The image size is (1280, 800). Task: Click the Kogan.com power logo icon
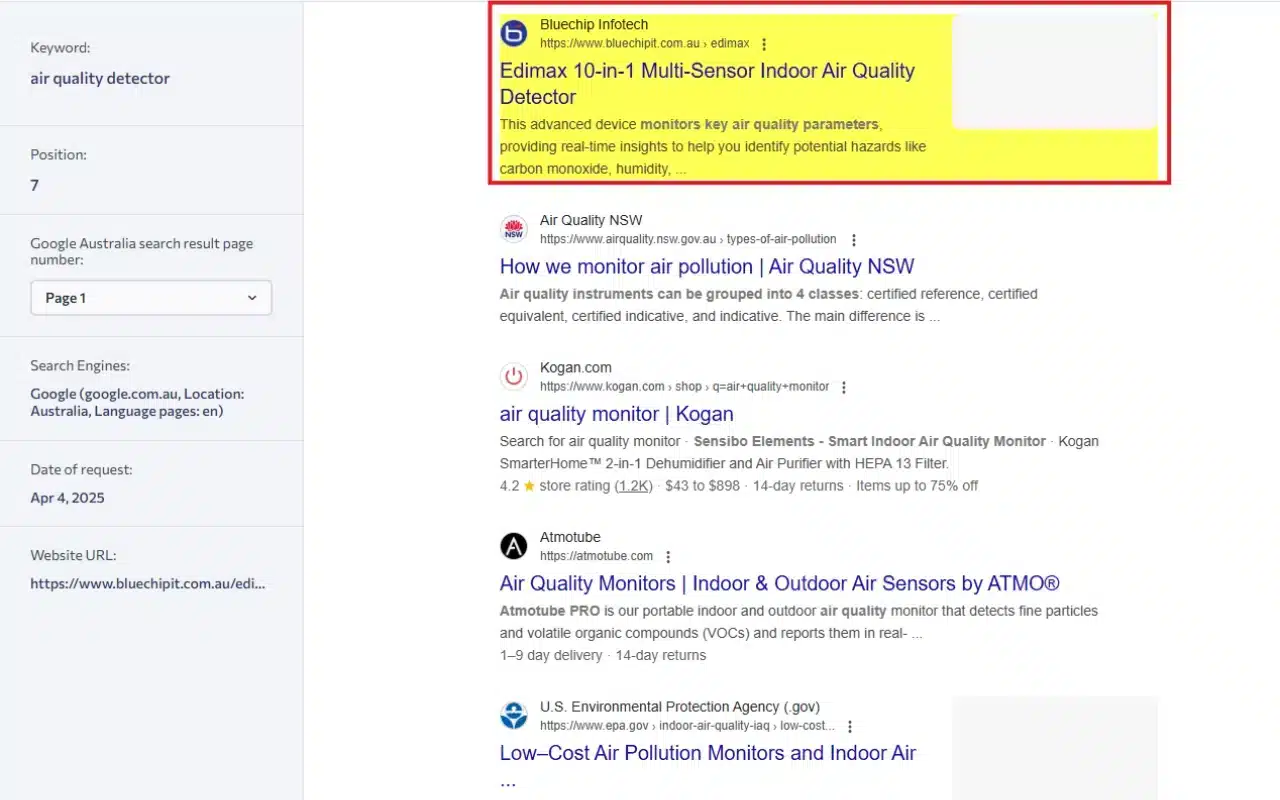514,377
